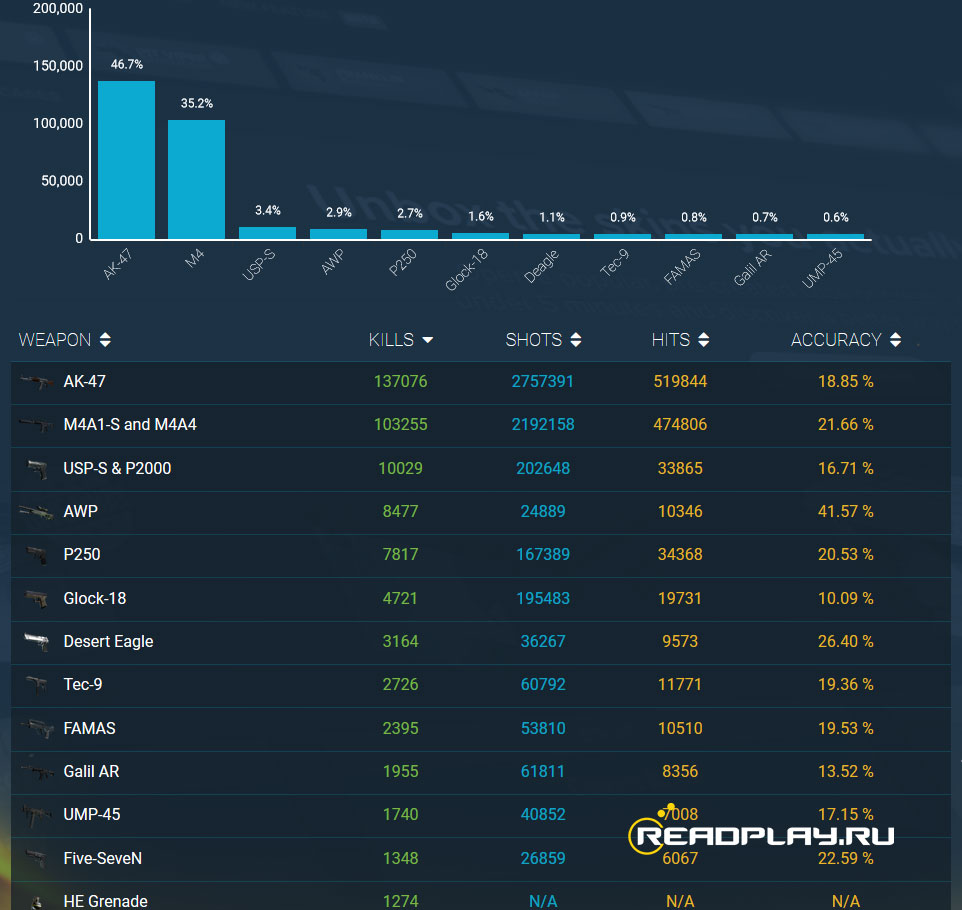962x910 pixels.
Task: Click the AK-47 bar in the chart
Action: click(126, 160)
